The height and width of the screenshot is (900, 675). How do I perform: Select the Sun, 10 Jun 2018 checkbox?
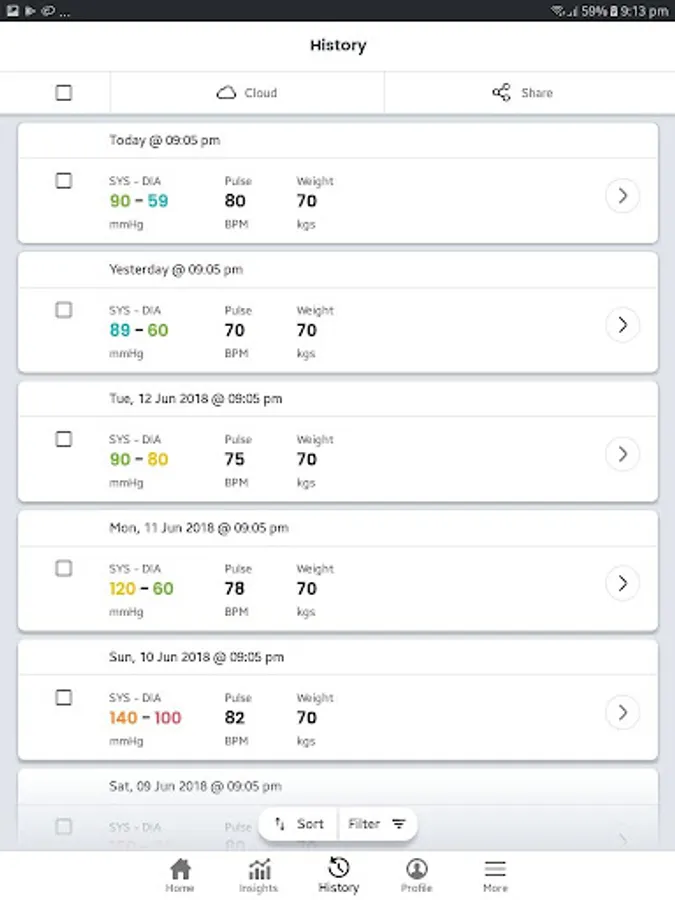pos(64,697)
